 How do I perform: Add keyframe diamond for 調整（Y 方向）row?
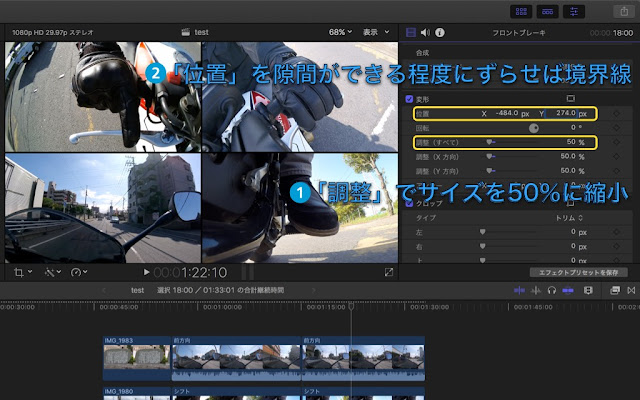click(616, 171)
